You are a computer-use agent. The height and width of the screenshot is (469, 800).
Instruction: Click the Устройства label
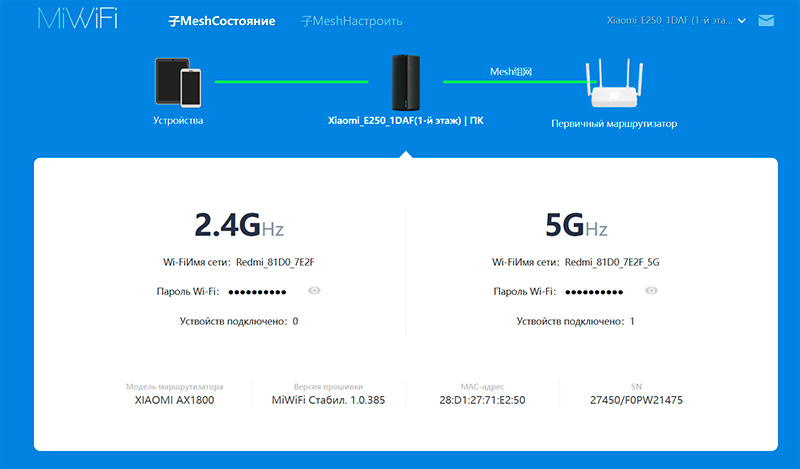coord(178,121)
